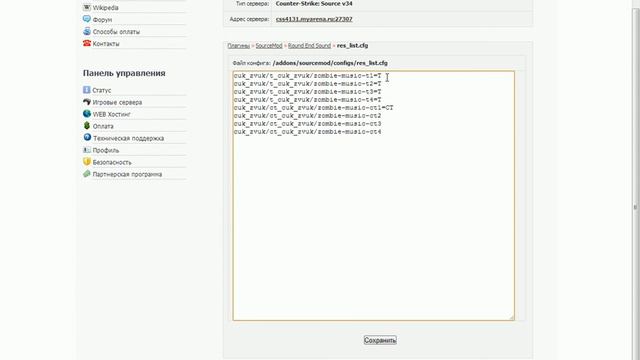Open the Форум link
Viewport: 640px width, 360px height.
pyautogui.click(x=102, y=20)
